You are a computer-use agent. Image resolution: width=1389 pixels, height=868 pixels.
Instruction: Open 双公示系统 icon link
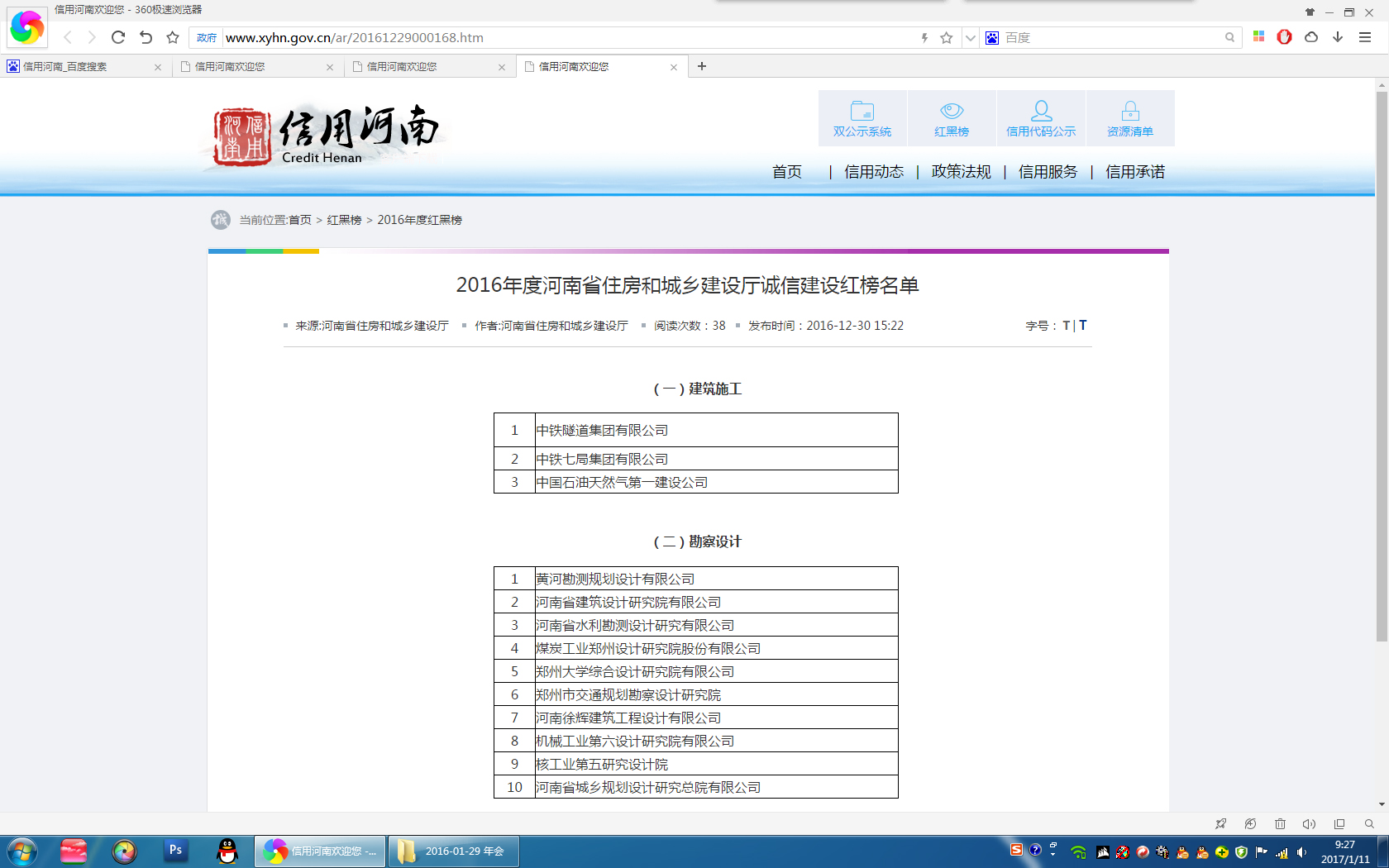[x=862, y=118]
